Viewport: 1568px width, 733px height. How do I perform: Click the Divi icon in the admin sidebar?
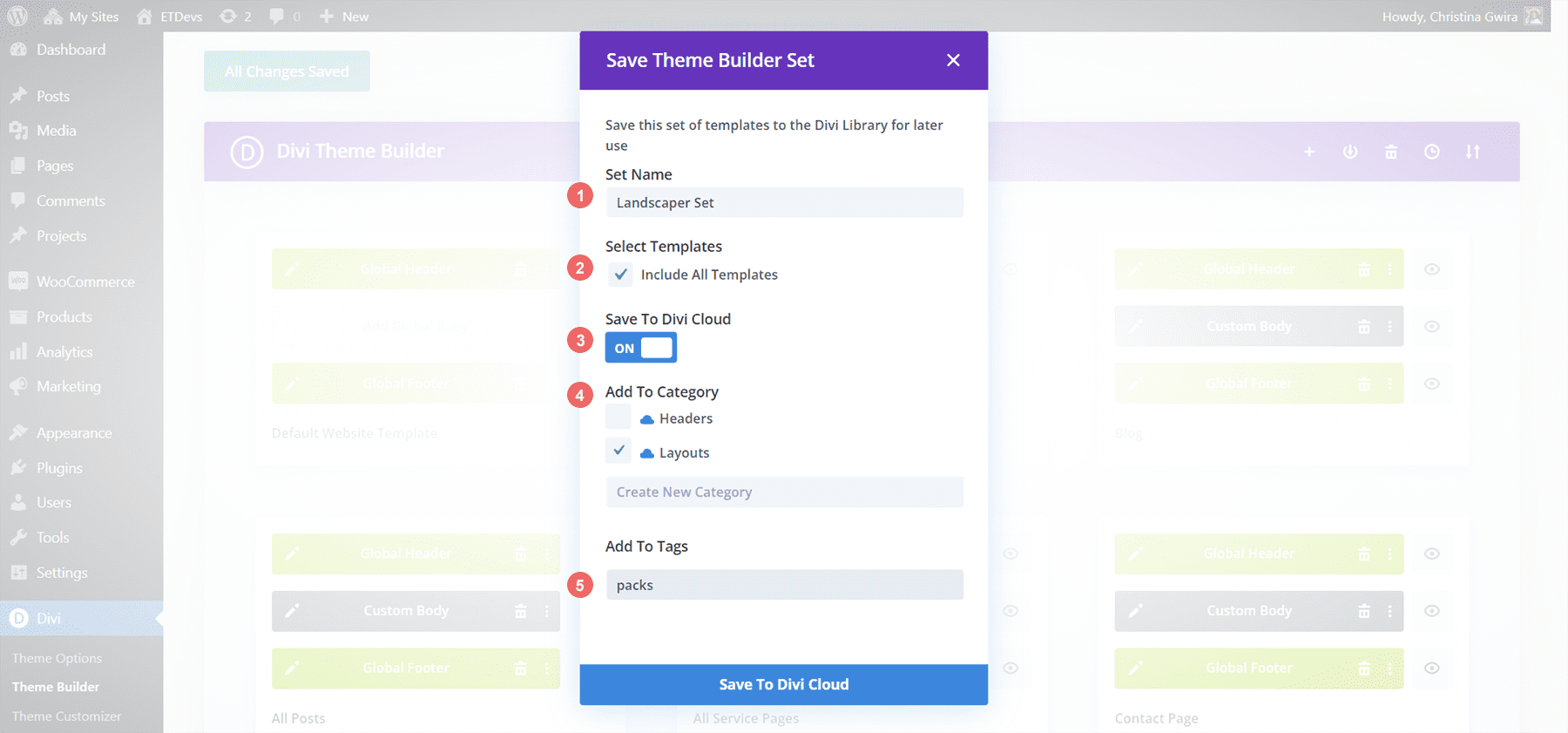pyautogui.click(x=19, y=618)
